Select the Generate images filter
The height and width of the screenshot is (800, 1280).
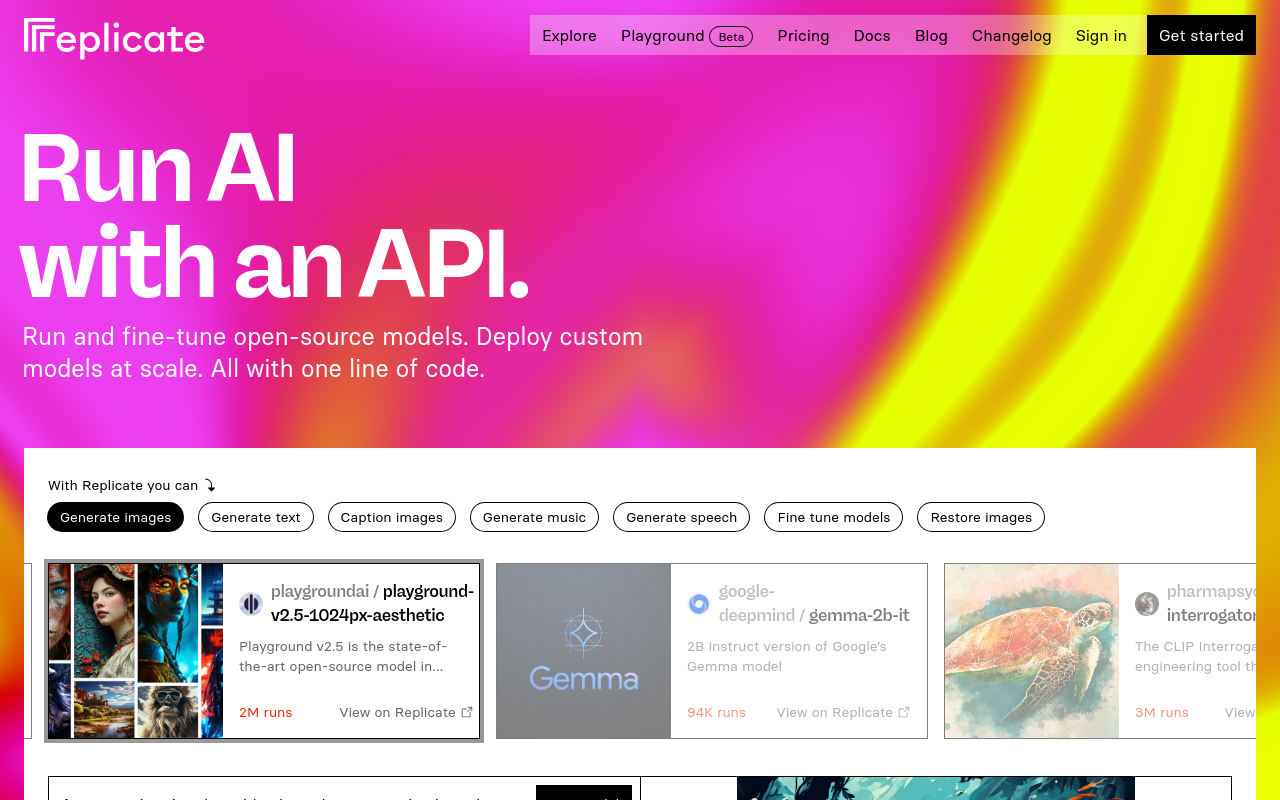[115, 517]
